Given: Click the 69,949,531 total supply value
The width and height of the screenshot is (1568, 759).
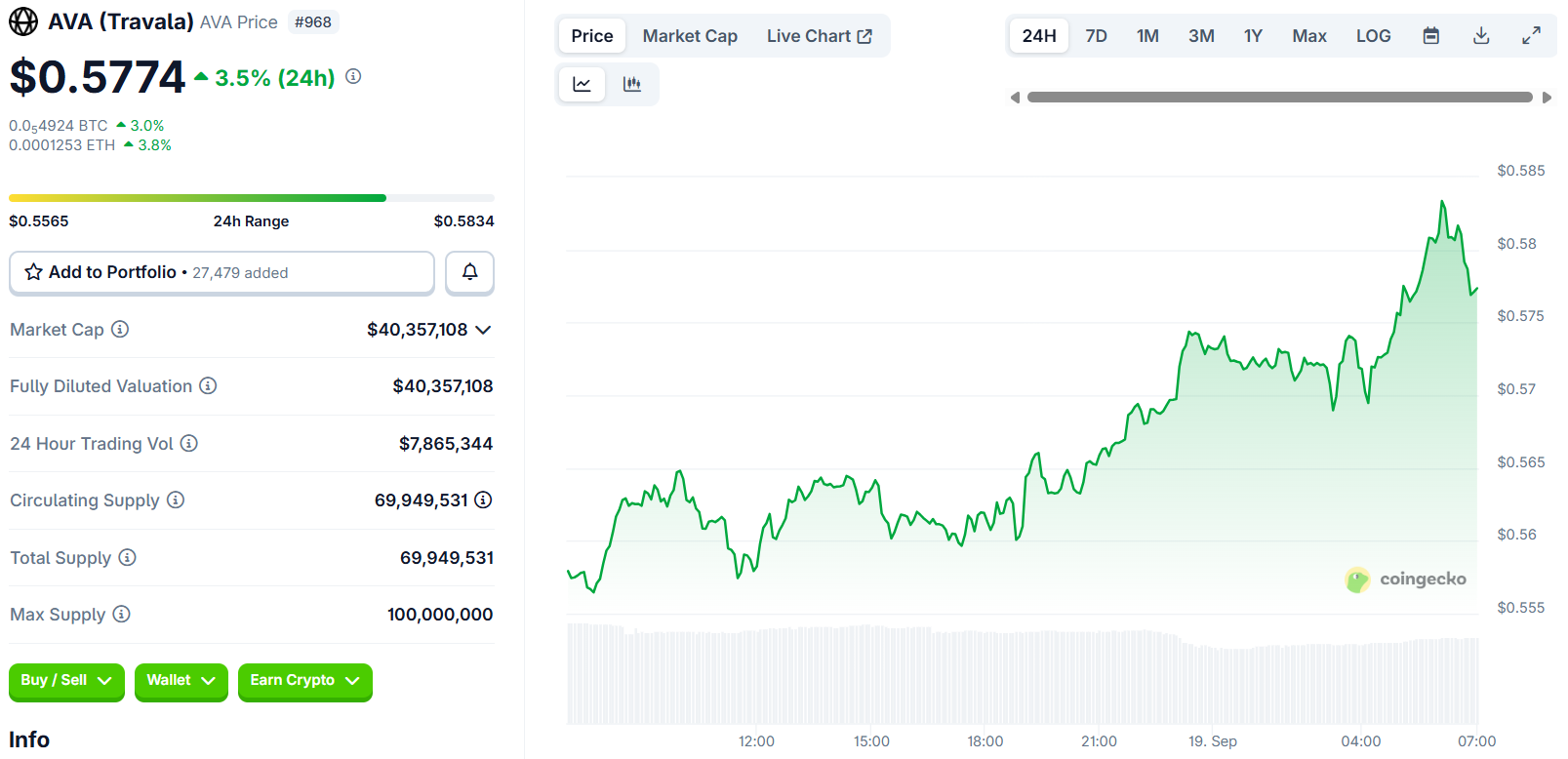Looking at the screenshot, I should coord(447,558).
